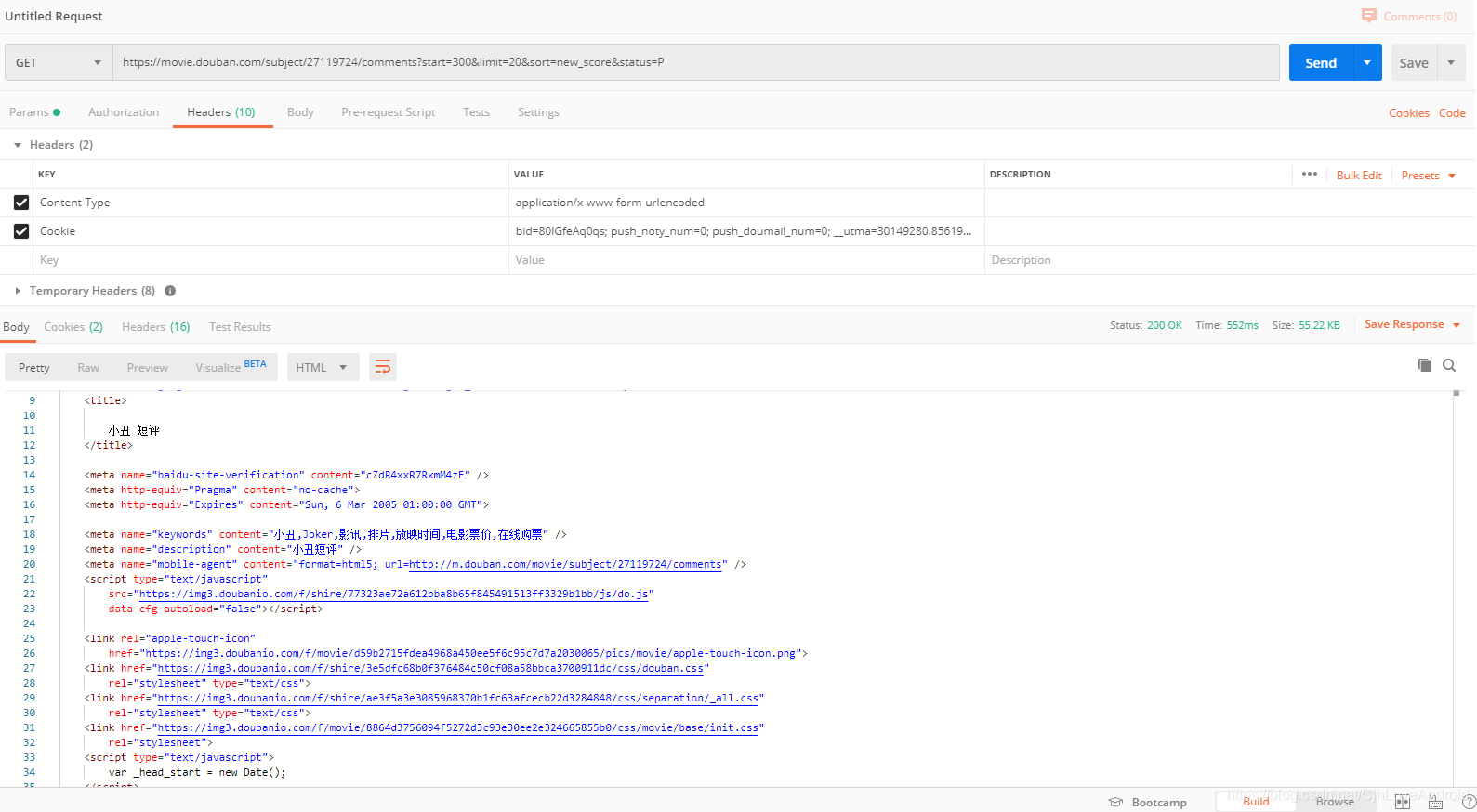This screenshot has width=1477, height=812.
Task: Open the Save options dropdown arrow
Action: pyautogui.click(x=1451, y=62)
